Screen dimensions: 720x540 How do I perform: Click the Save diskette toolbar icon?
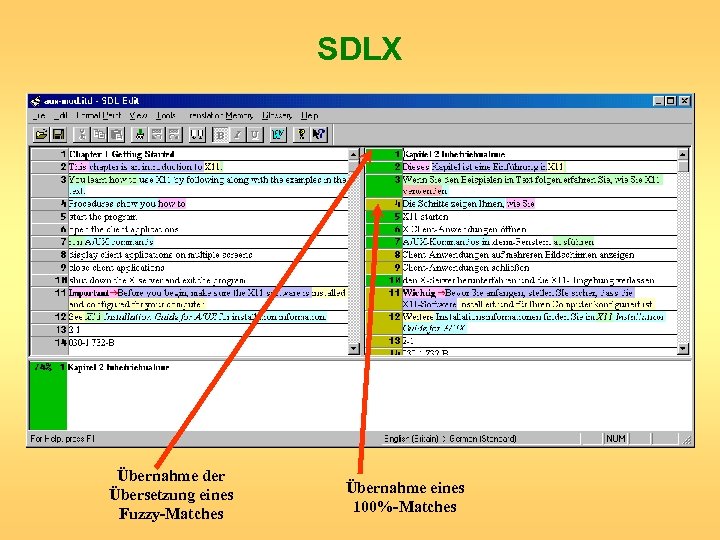(x=58, y=134)
